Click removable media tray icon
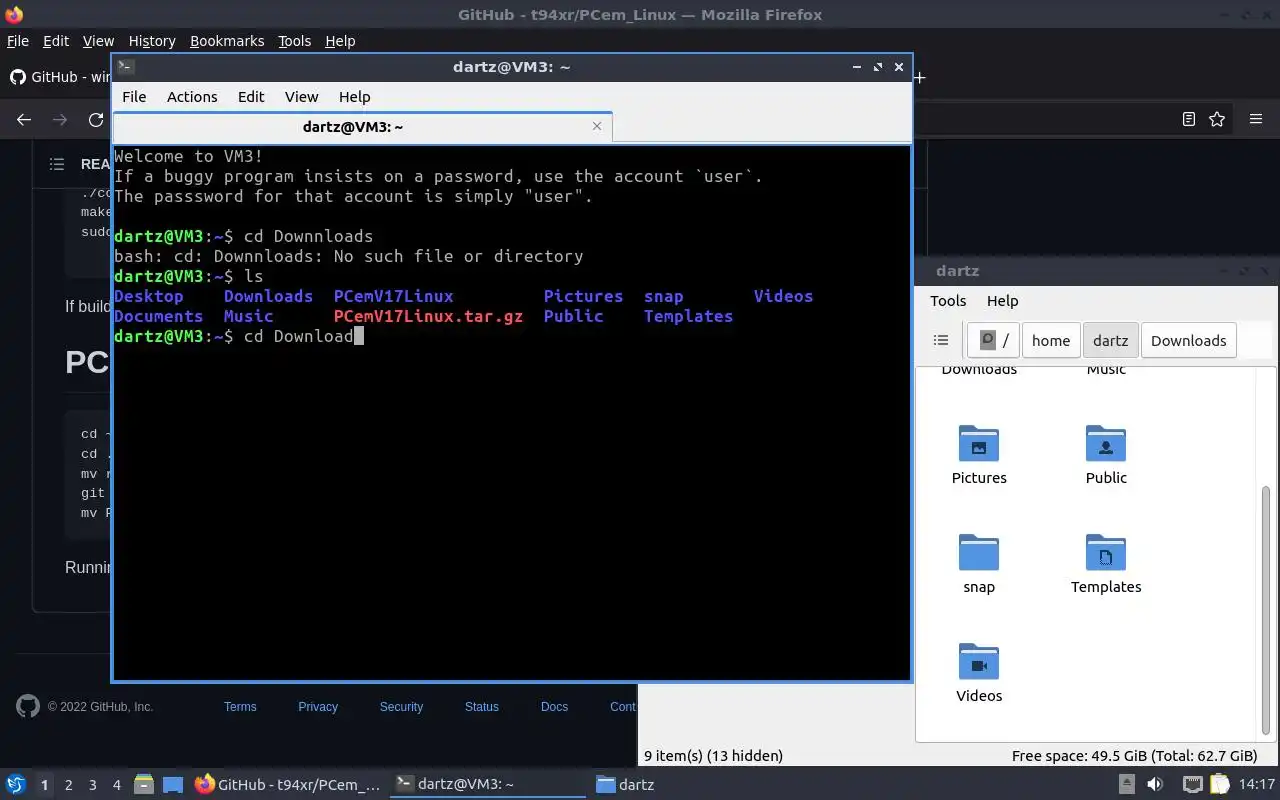 coord(1127,785)
